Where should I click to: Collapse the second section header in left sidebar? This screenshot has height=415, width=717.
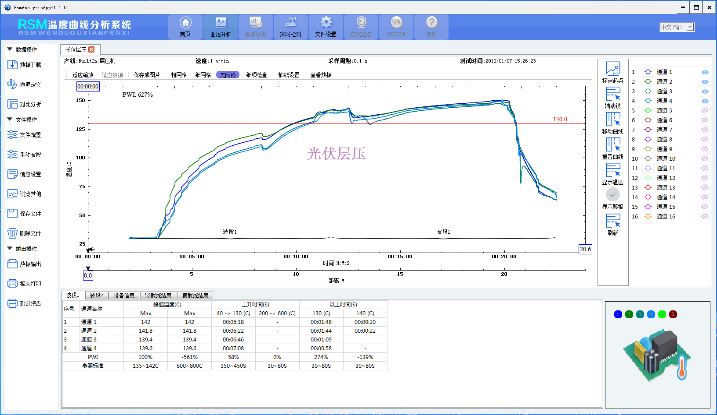tap(8, 117)
